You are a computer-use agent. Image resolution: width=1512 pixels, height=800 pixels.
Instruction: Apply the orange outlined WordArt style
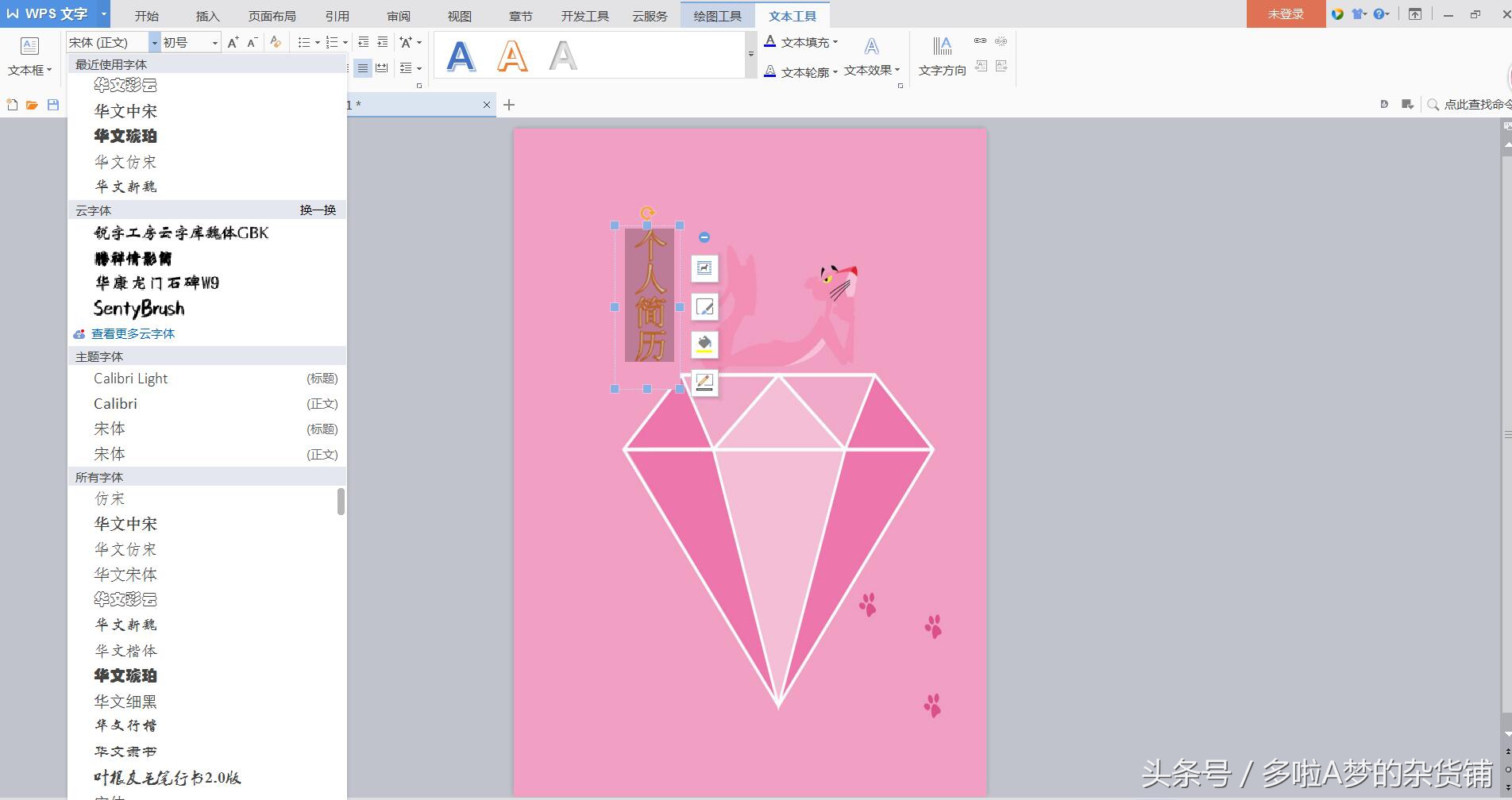pyautogui.click(x=512, y=56)
